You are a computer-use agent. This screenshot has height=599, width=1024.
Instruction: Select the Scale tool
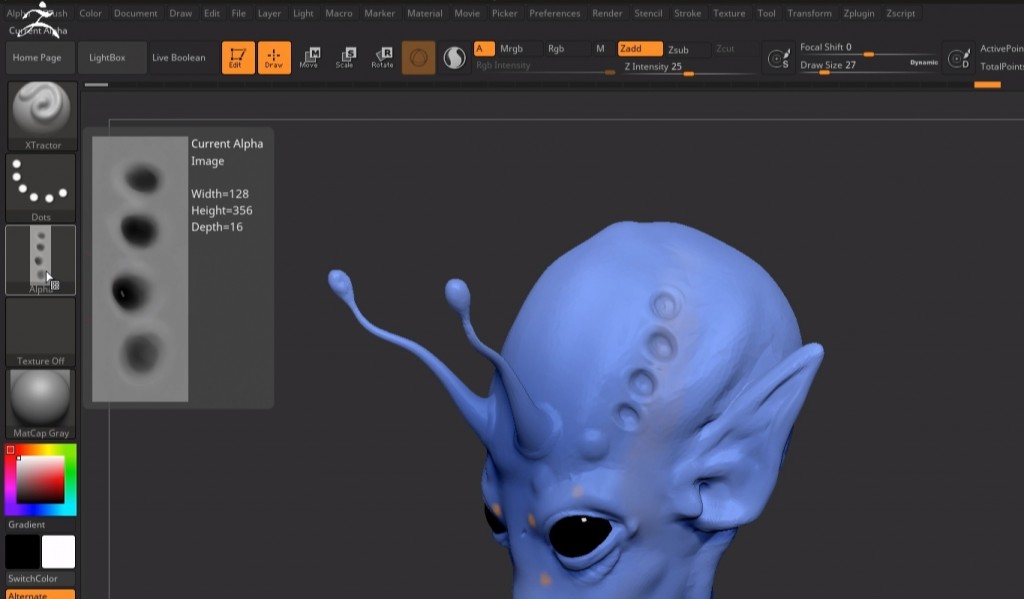346,58
